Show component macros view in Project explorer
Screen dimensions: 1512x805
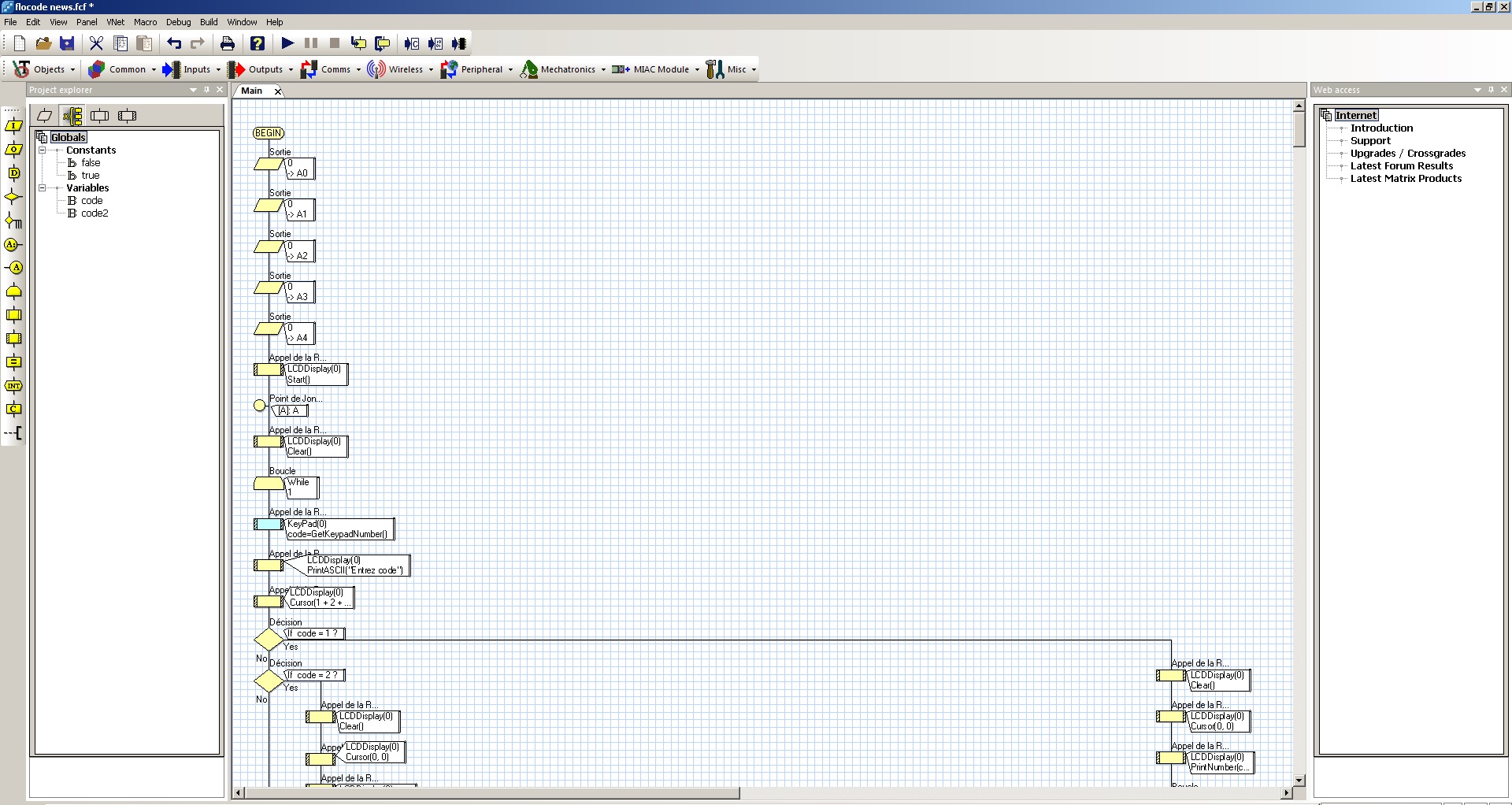coord(127,116)
